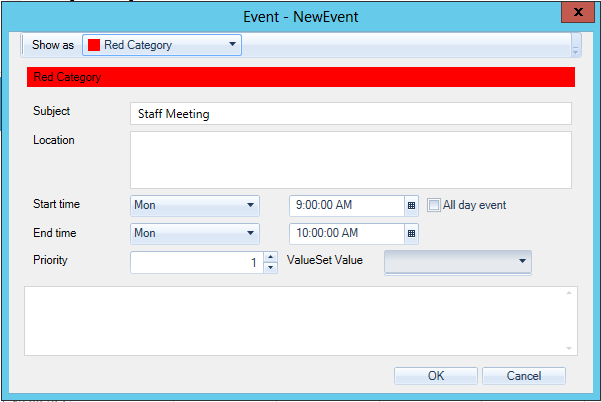This screenshot has height=402, width=601.
Task: Expand the ValueSet Value dropdown
Action: (457, 262)
